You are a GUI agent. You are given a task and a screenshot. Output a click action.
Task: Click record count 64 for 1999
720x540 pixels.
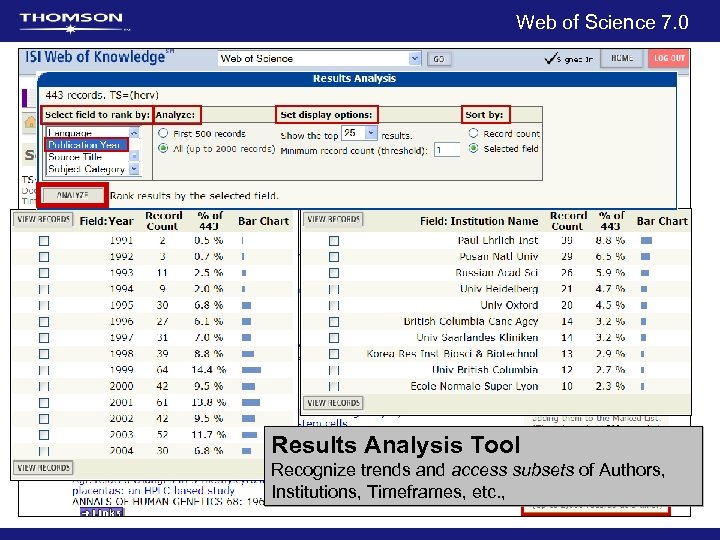[x=162, y=370]
